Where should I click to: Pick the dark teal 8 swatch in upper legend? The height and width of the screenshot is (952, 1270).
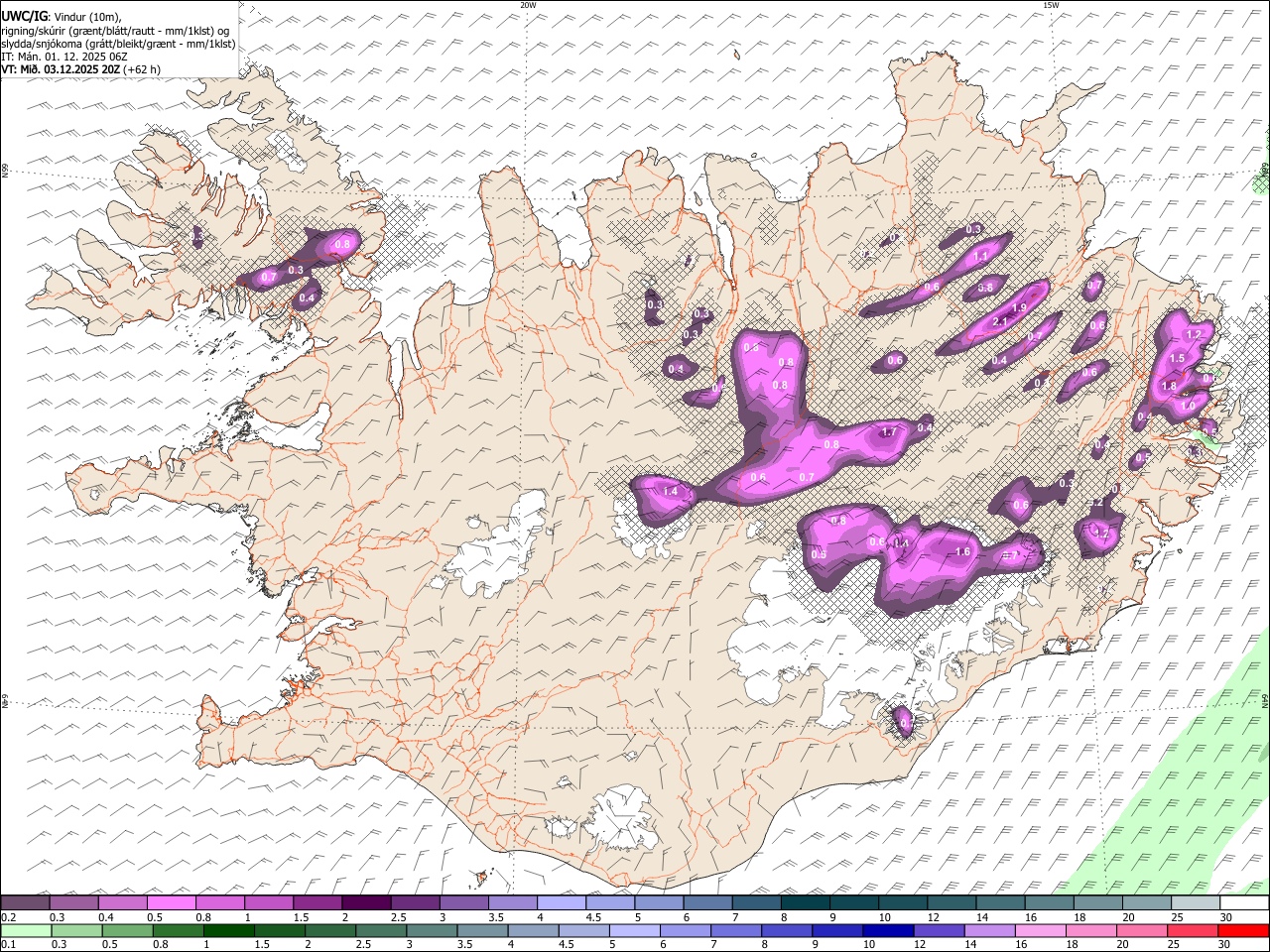806,903
